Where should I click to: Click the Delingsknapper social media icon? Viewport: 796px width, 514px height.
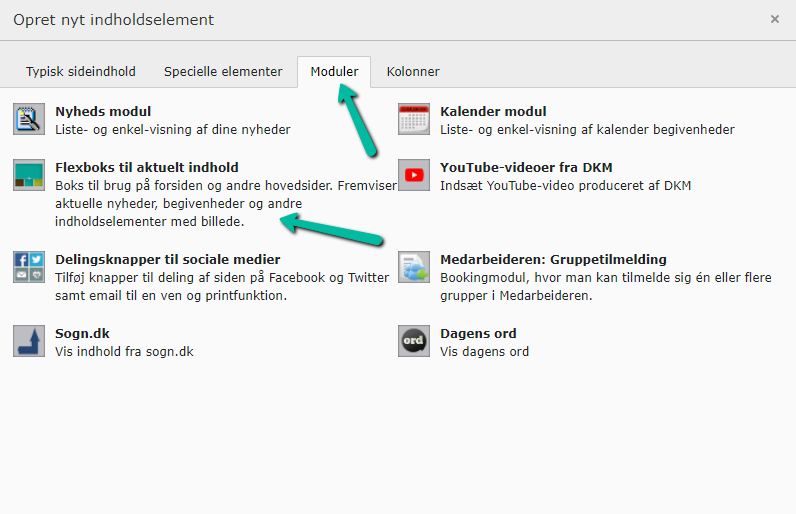coord(29,267)
